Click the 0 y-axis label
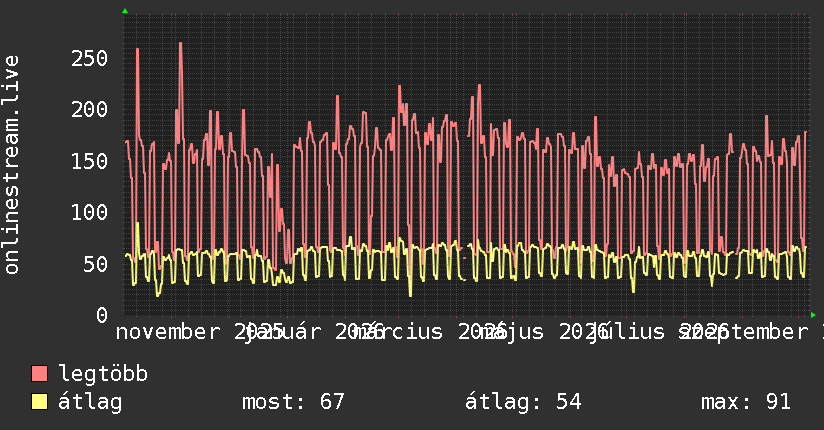Image resolution: width=824 pixels, height=430 pixels. pos(102,315)
